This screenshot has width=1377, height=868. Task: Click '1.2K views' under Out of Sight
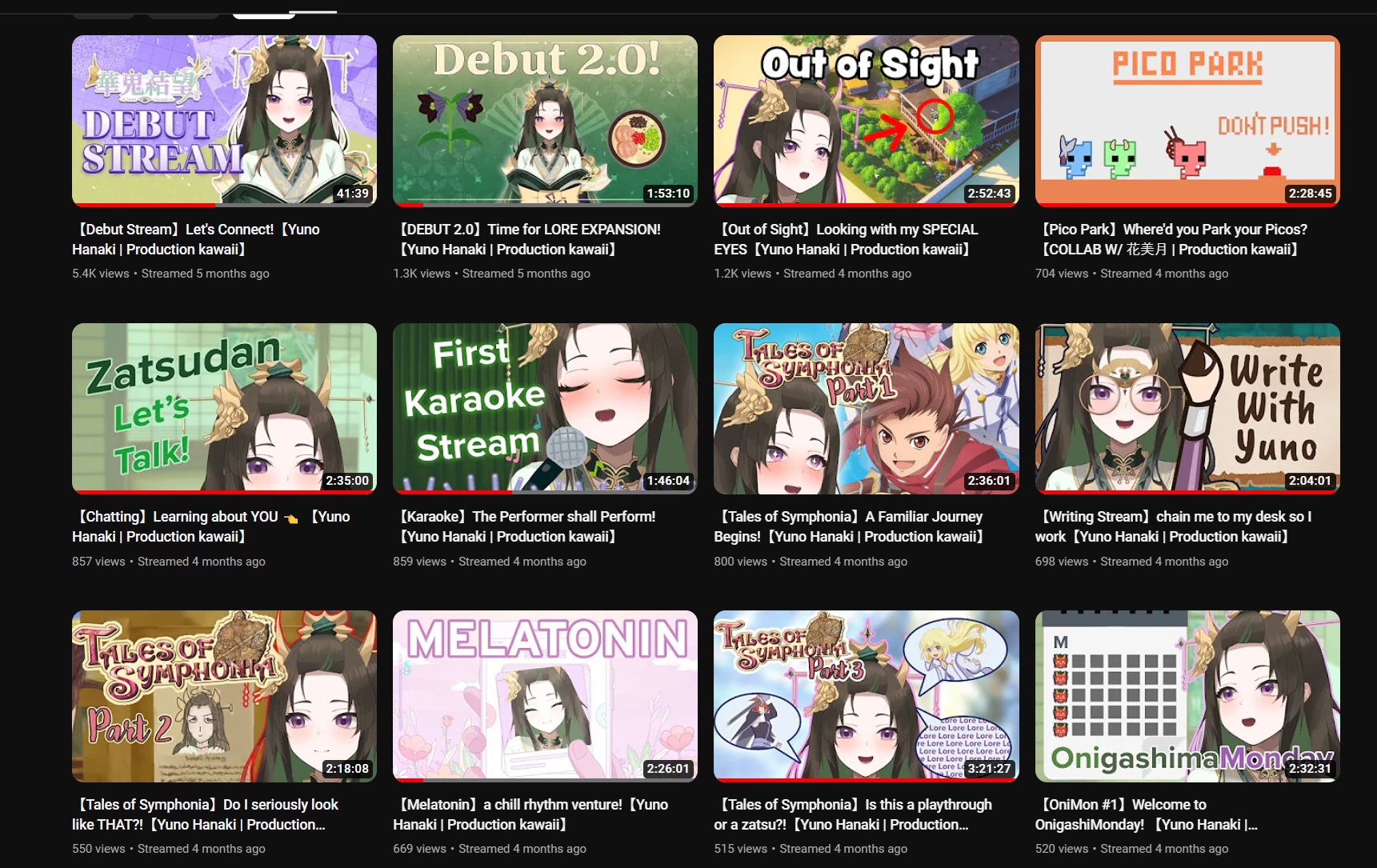[x=743, y=274]
